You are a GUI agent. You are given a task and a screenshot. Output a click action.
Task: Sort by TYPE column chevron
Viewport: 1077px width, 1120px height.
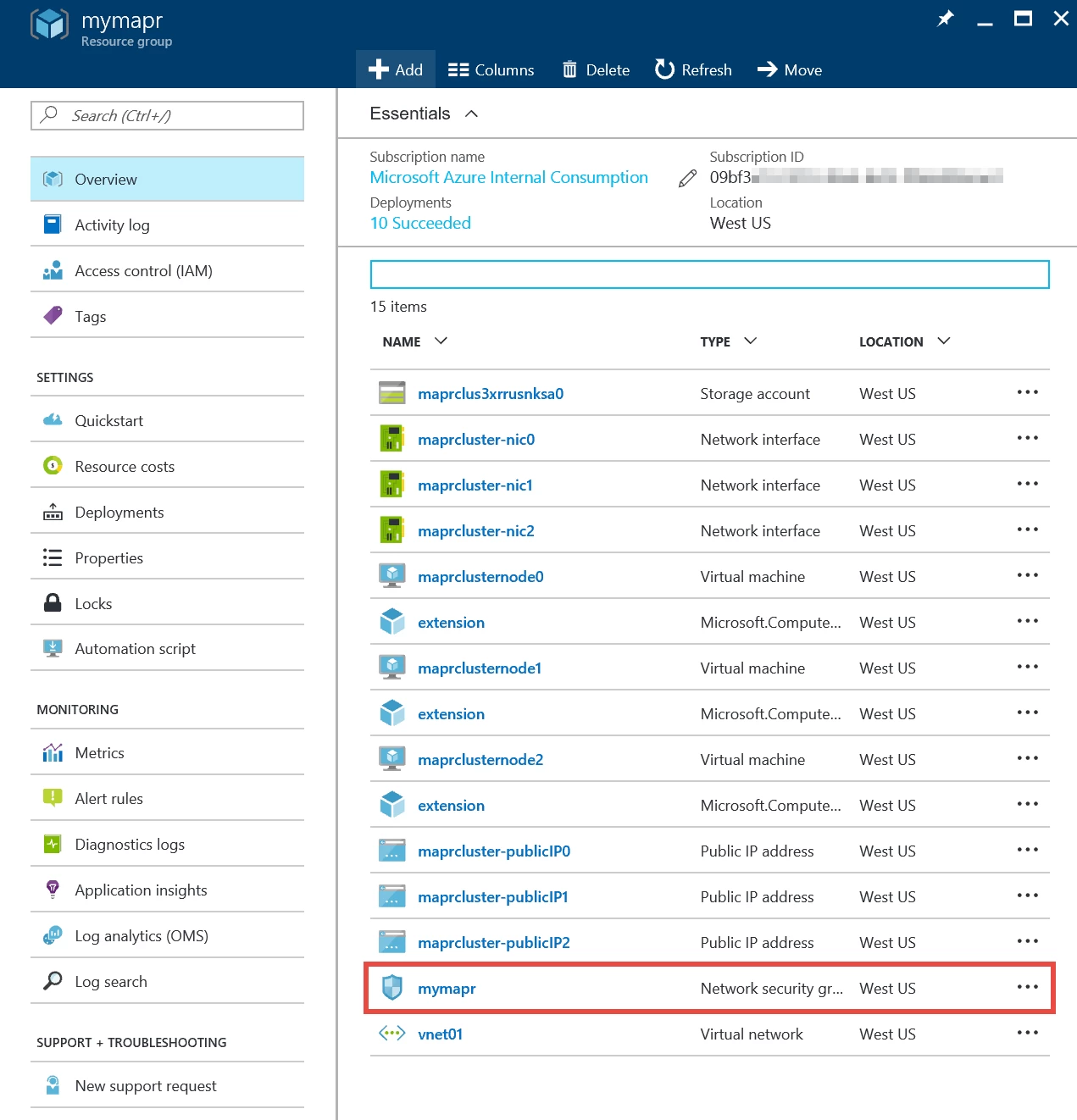(750, 341)
